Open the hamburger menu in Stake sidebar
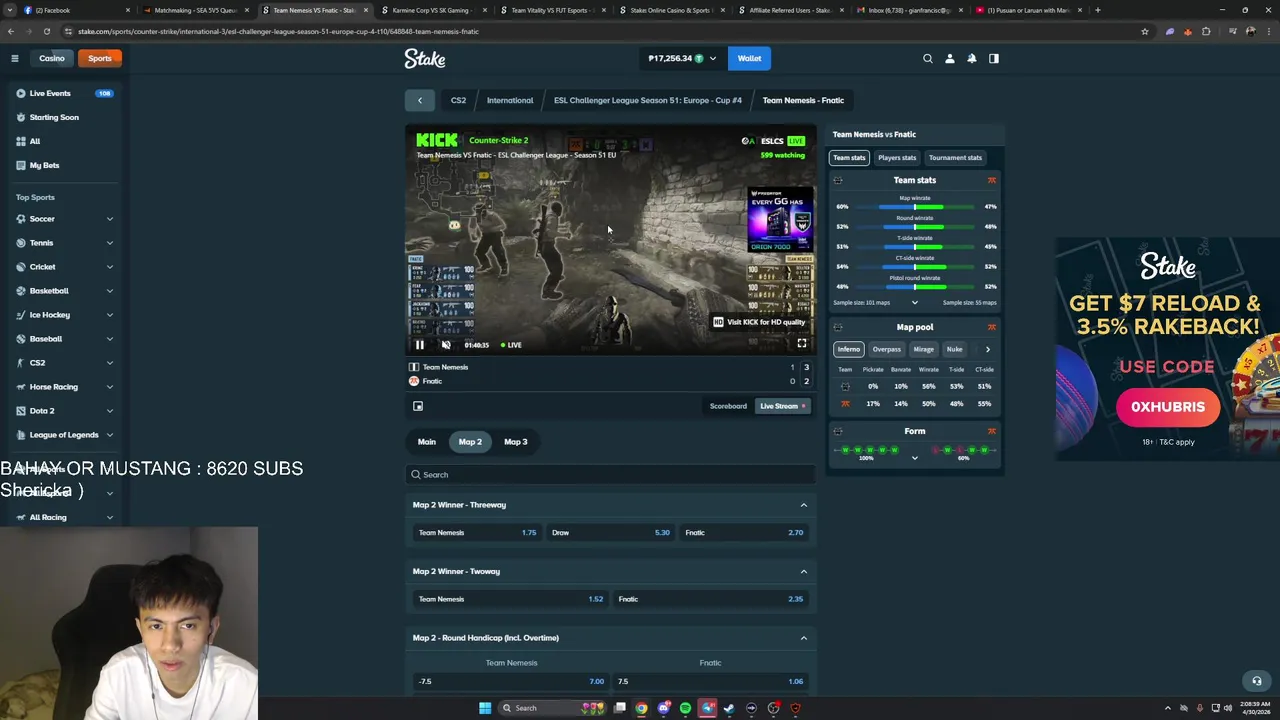This screenshot has width=1280, height=720. coord(15,58)
